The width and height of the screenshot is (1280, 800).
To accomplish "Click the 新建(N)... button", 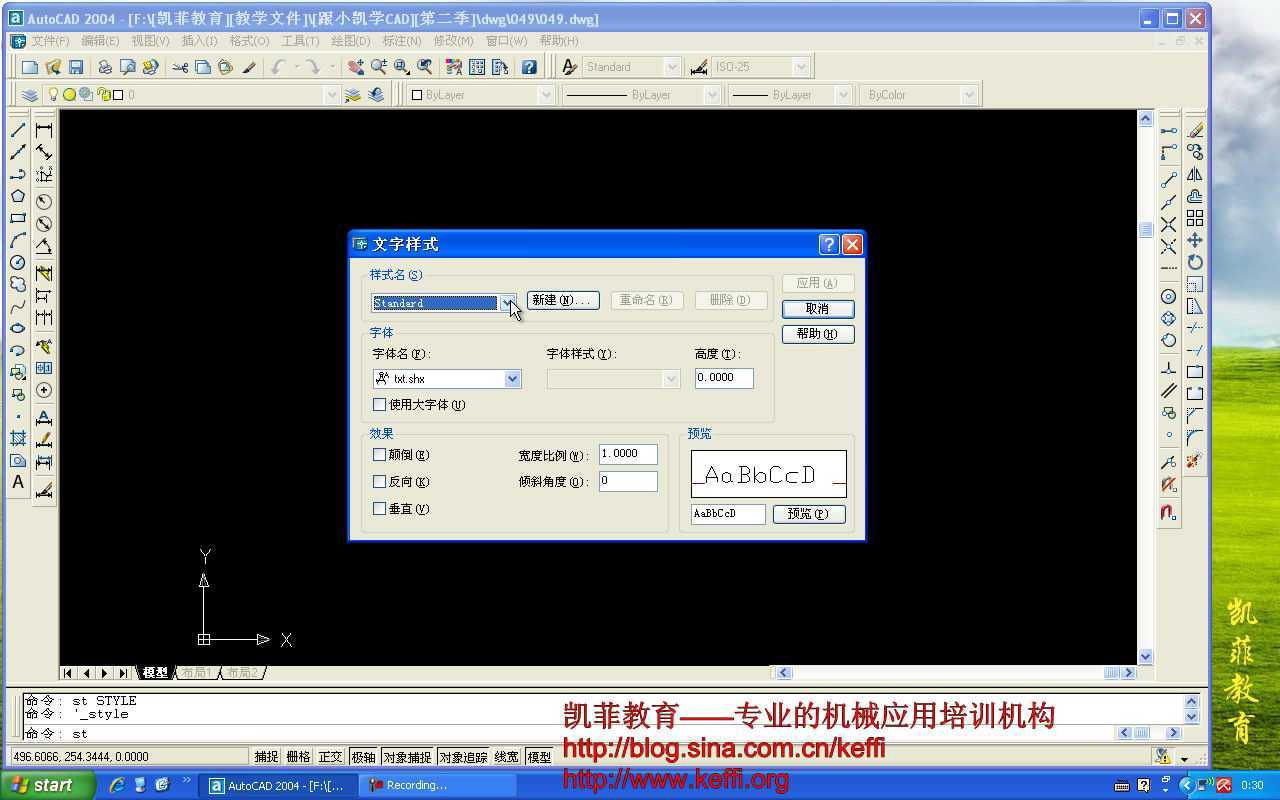I will coord(563,300).
